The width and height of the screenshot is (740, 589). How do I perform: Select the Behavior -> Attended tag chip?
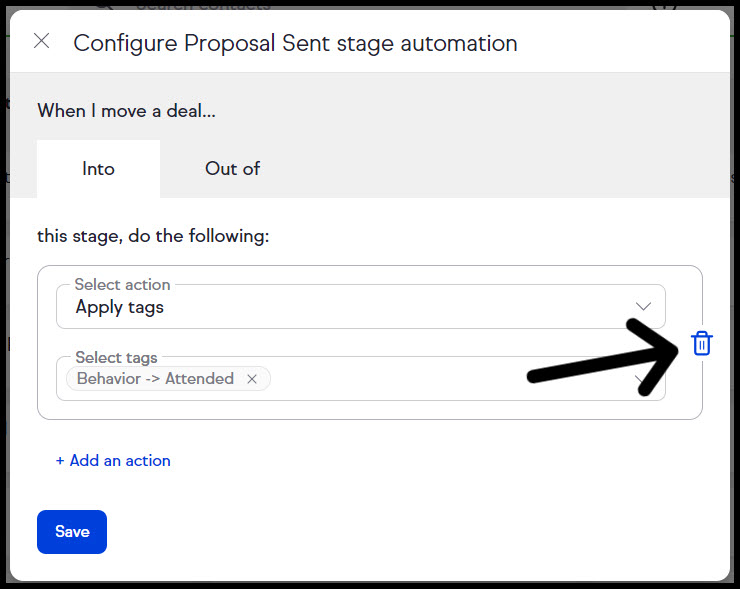coord(155,379)
